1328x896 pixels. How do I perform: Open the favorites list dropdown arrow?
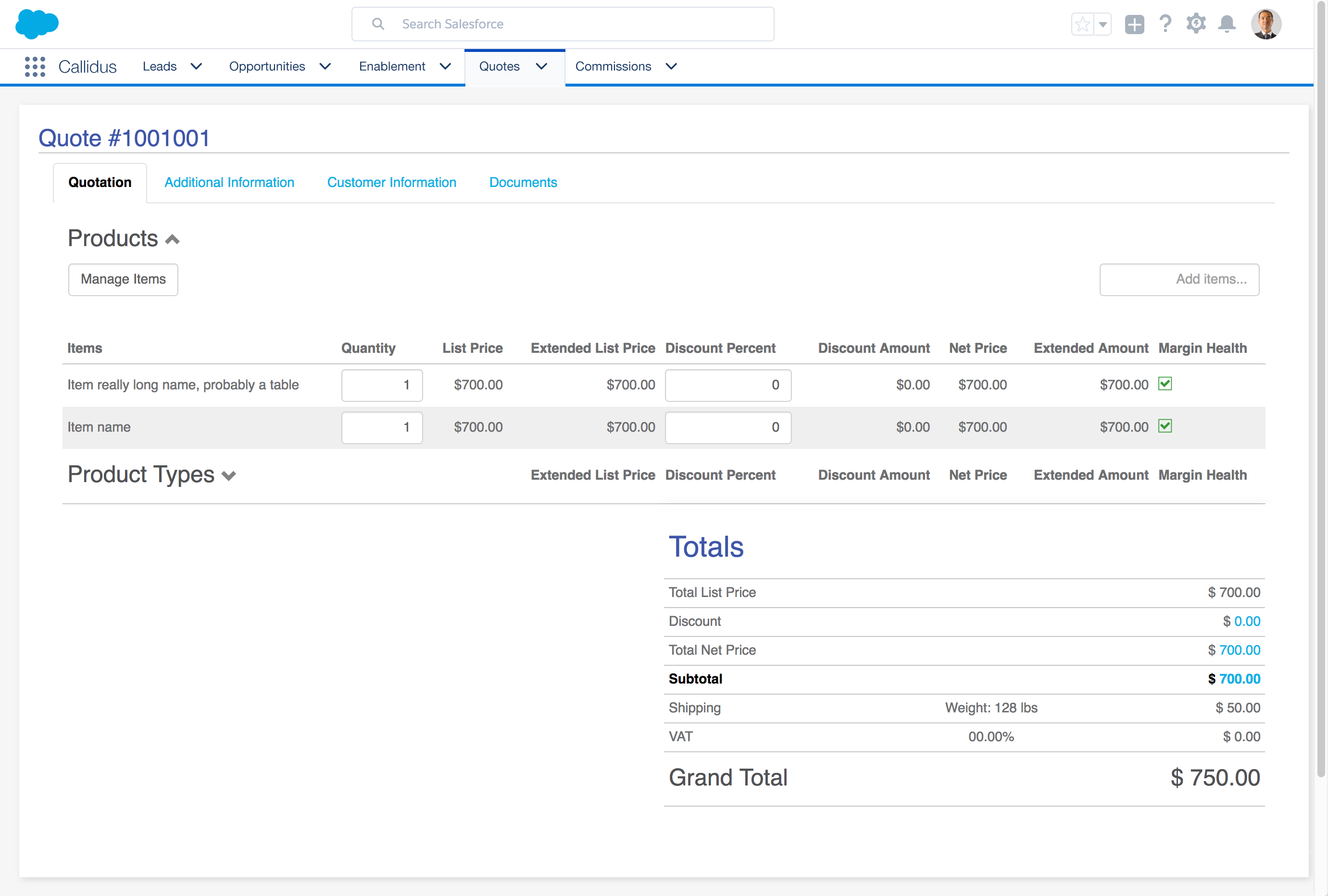pyautogui.click(x=1103, y=25)
